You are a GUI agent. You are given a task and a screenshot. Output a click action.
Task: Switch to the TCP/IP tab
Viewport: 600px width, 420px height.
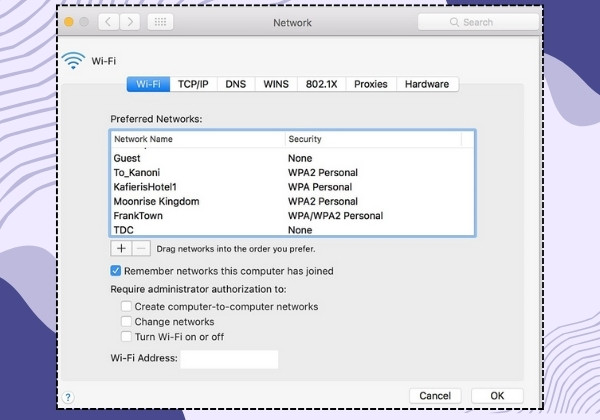pyautogui.click(x=193, y=84)
